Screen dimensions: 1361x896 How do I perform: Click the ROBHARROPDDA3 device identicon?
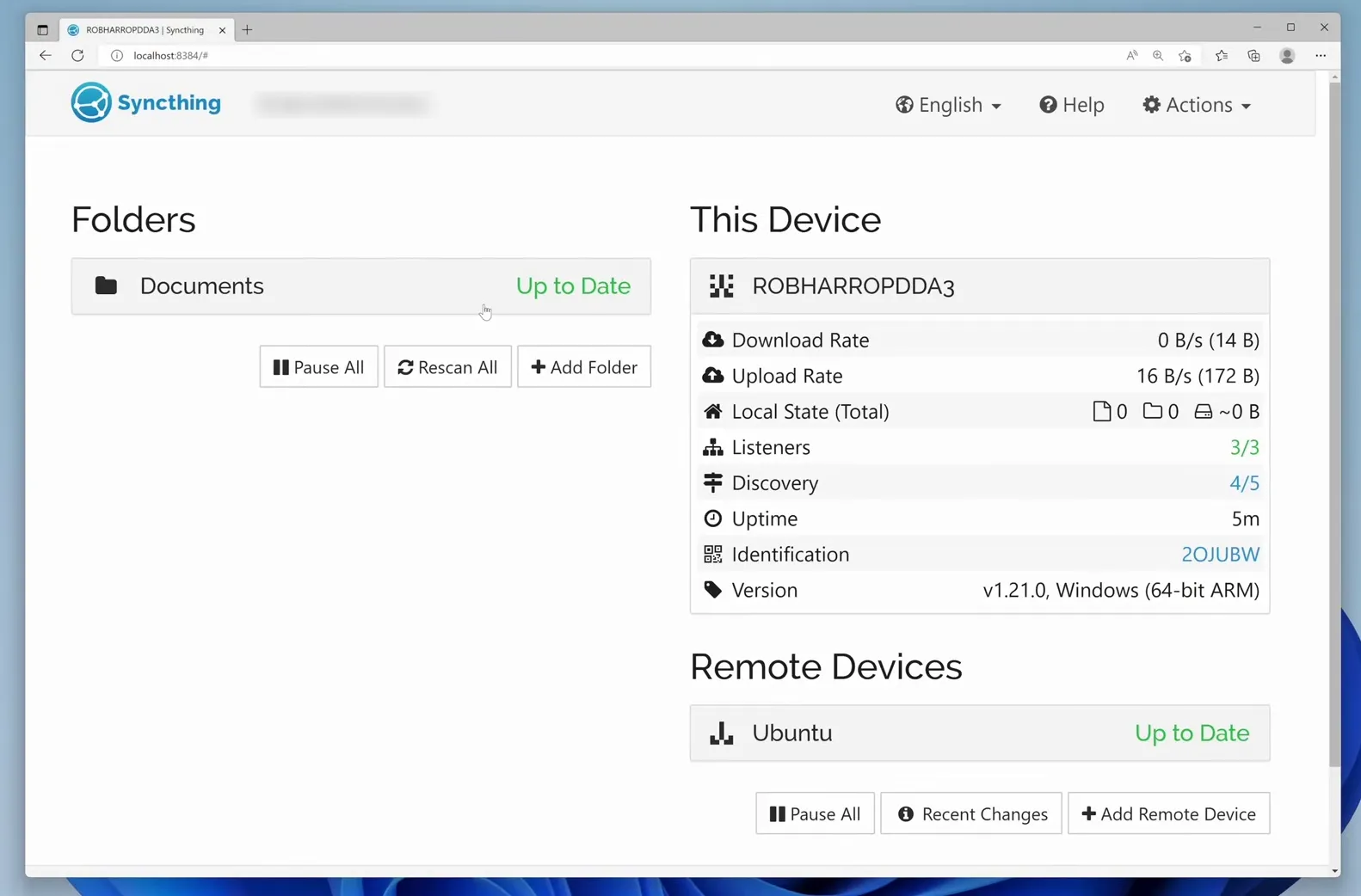pyautogui.click(x=721, y=285)
